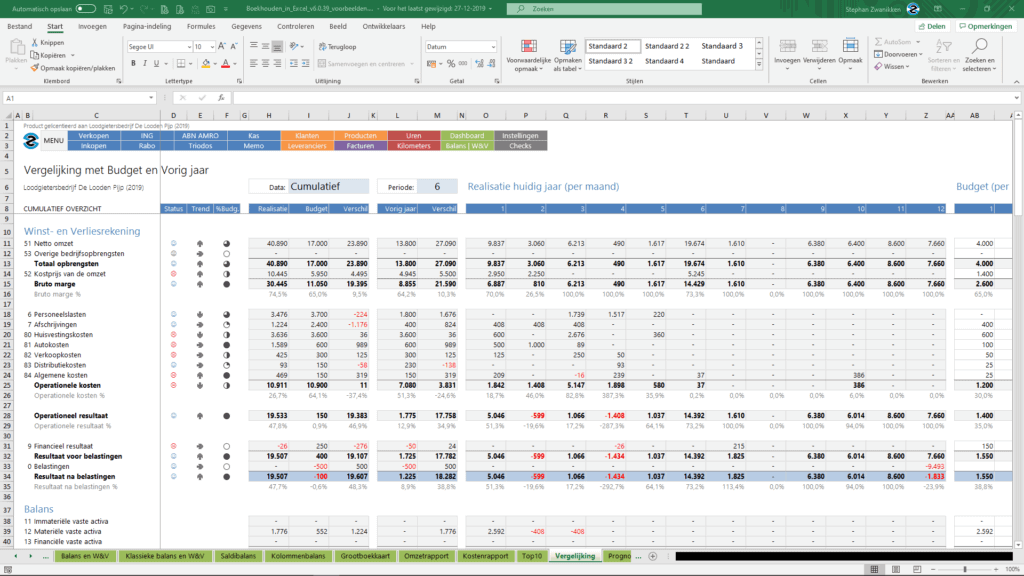The image size is (1024, 576).
Task: Expand the cell styles gallery
Action: coord(756,62)
